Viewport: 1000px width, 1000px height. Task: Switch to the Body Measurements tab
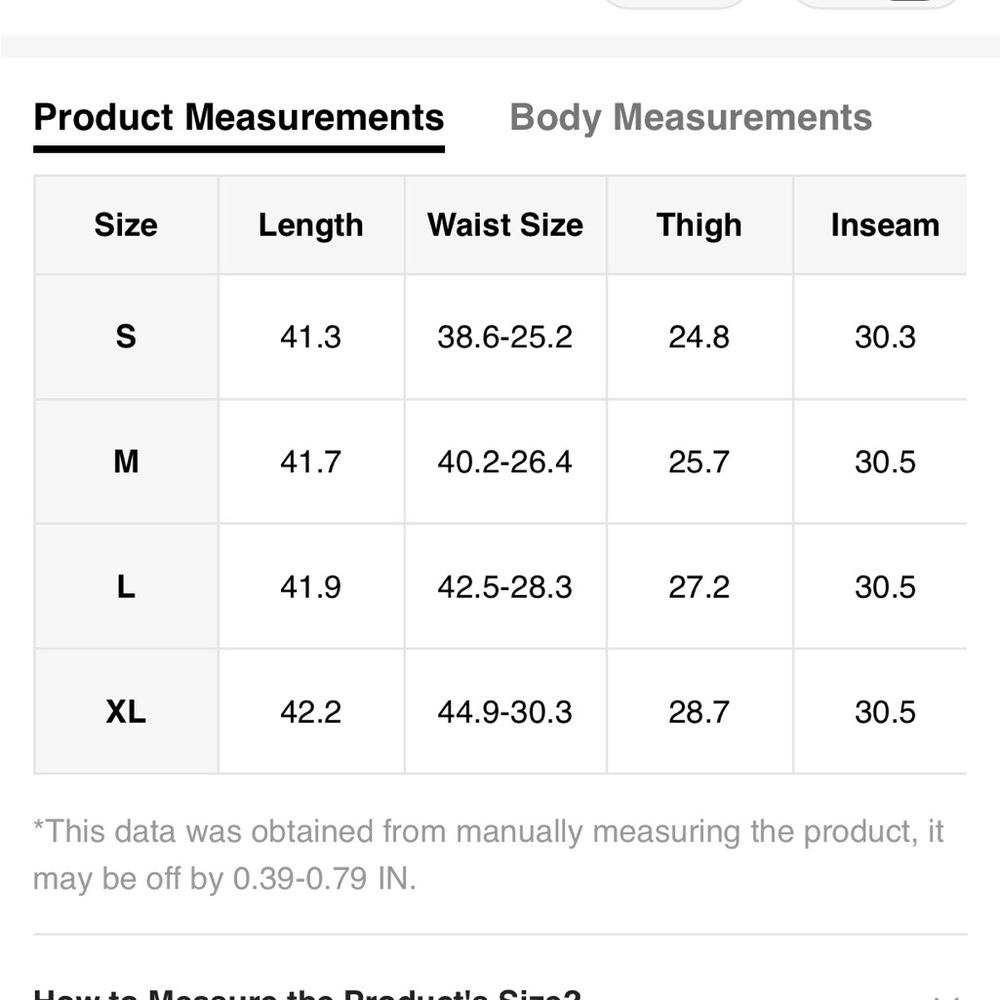click(x=690, y=118)
